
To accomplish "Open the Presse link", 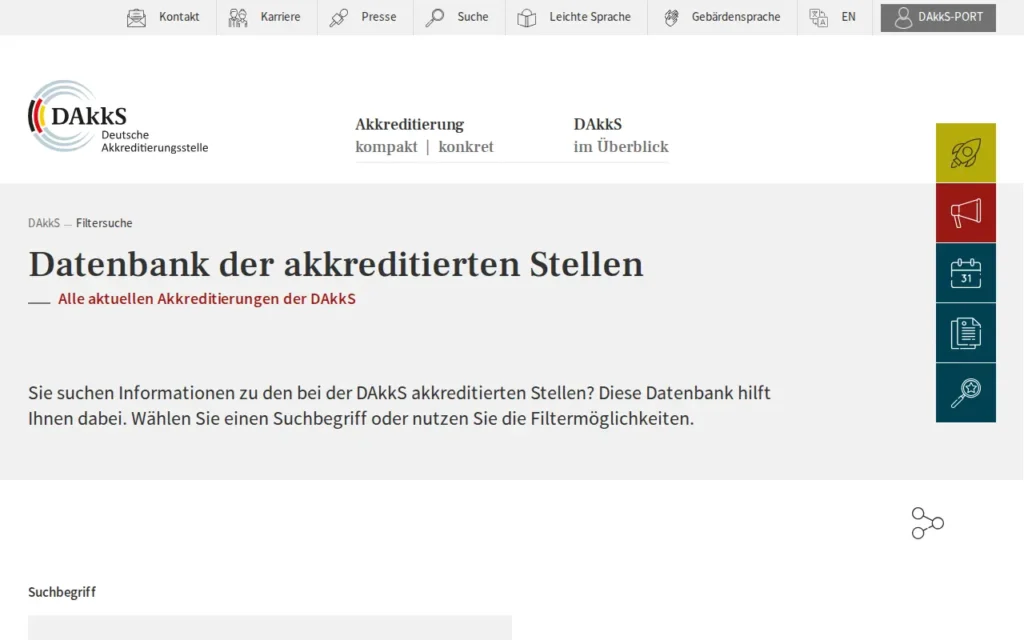I will click(379, 17).
